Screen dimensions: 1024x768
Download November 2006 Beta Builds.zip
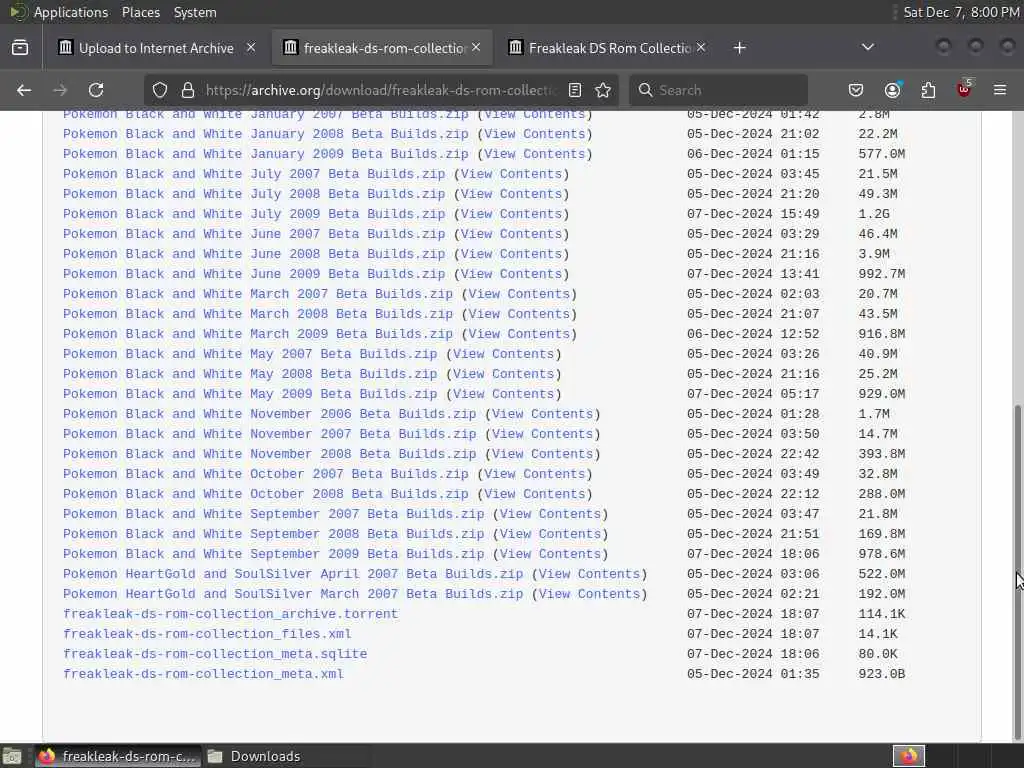[270, 414]
